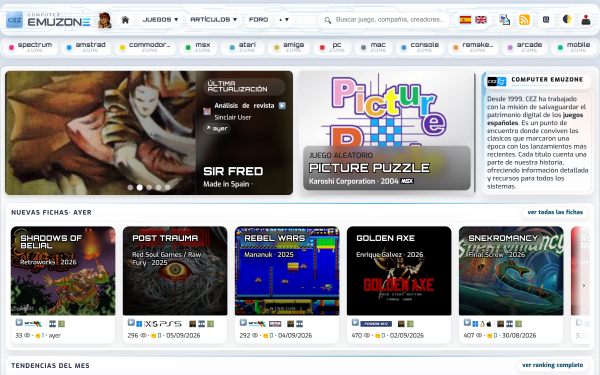
Task: Advance new fichas carousel right arrow
Action: [584, 285]
